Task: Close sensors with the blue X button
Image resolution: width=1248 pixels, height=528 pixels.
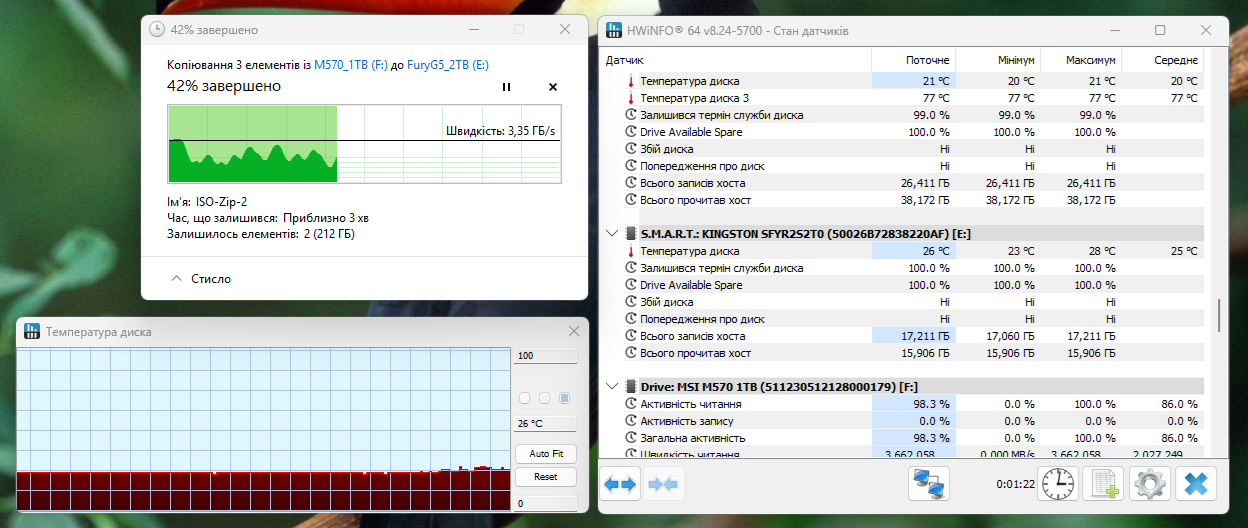Action: coord(1196,485)
